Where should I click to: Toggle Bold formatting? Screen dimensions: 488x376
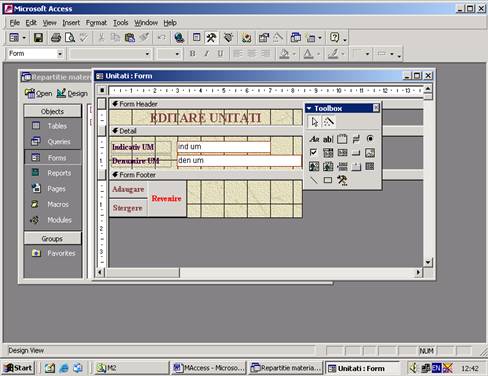tap(192, 54)
